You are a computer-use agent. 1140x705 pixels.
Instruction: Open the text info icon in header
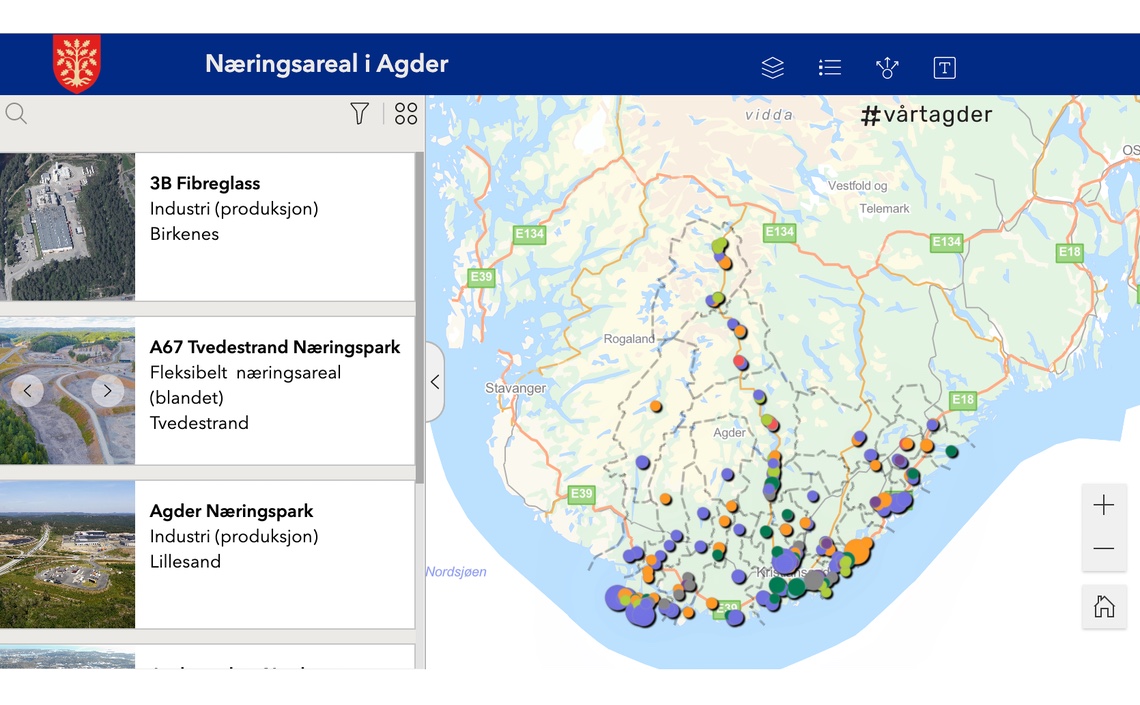944,67
